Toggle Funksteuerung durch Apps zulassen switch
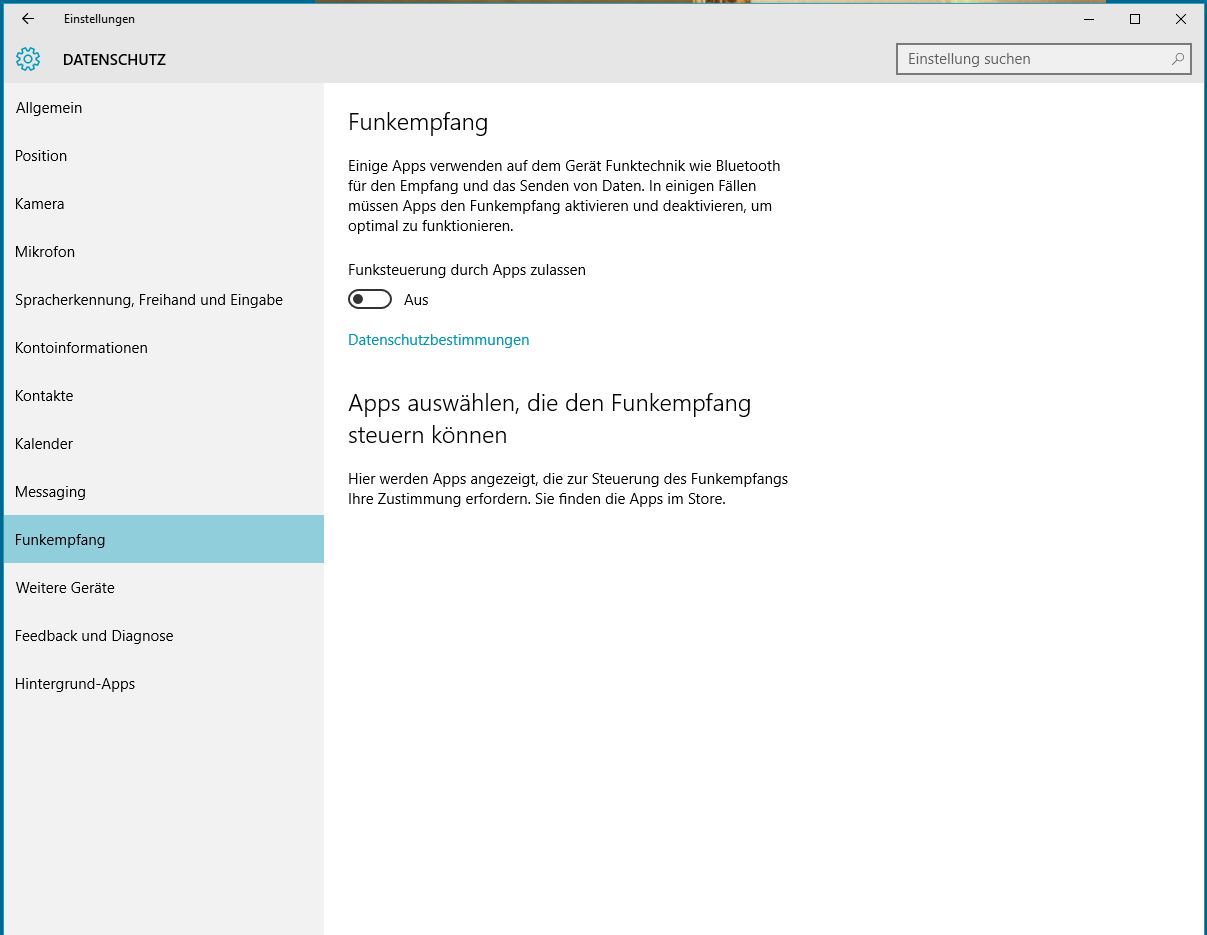1207x935 pixels. coord(370,300)
